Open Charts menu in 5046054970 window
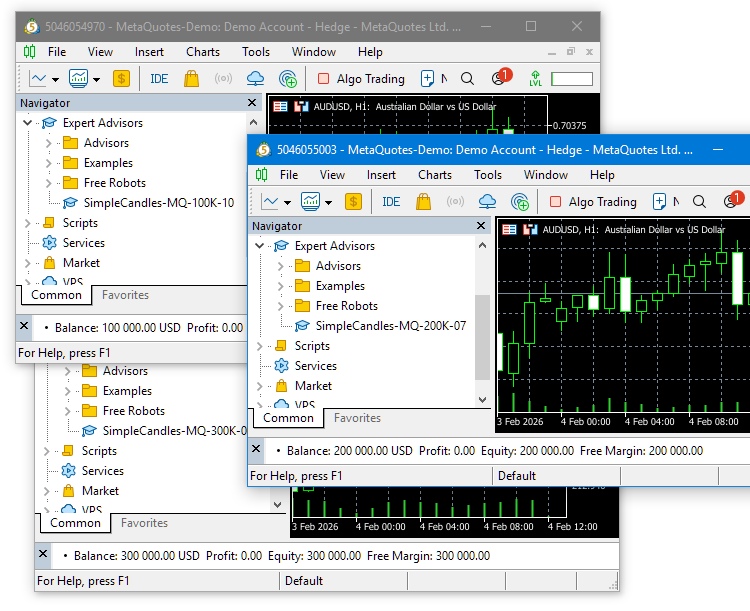 tap(203, 52)
